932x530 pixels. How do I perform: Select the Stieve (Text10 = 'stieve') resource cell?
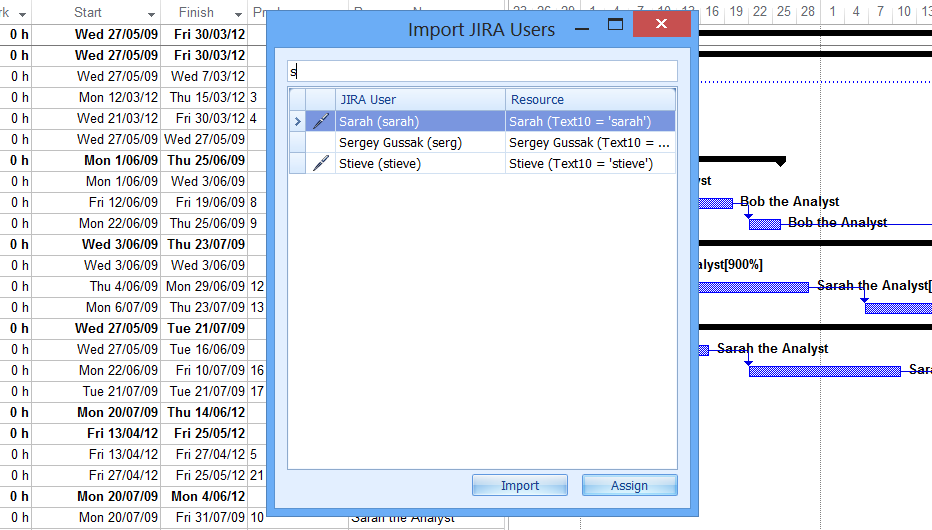(590, 164)
